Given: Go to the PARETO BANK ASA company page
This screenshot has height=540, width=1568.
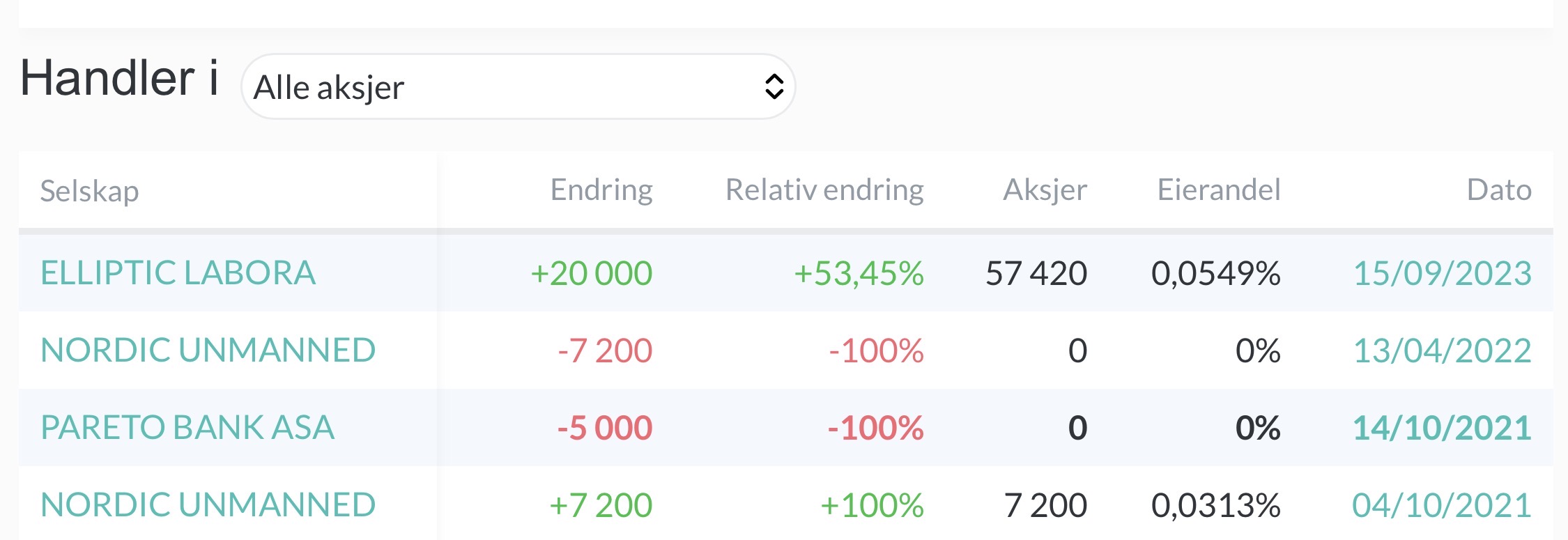Looking at the screenshot, I should [187, 427].
